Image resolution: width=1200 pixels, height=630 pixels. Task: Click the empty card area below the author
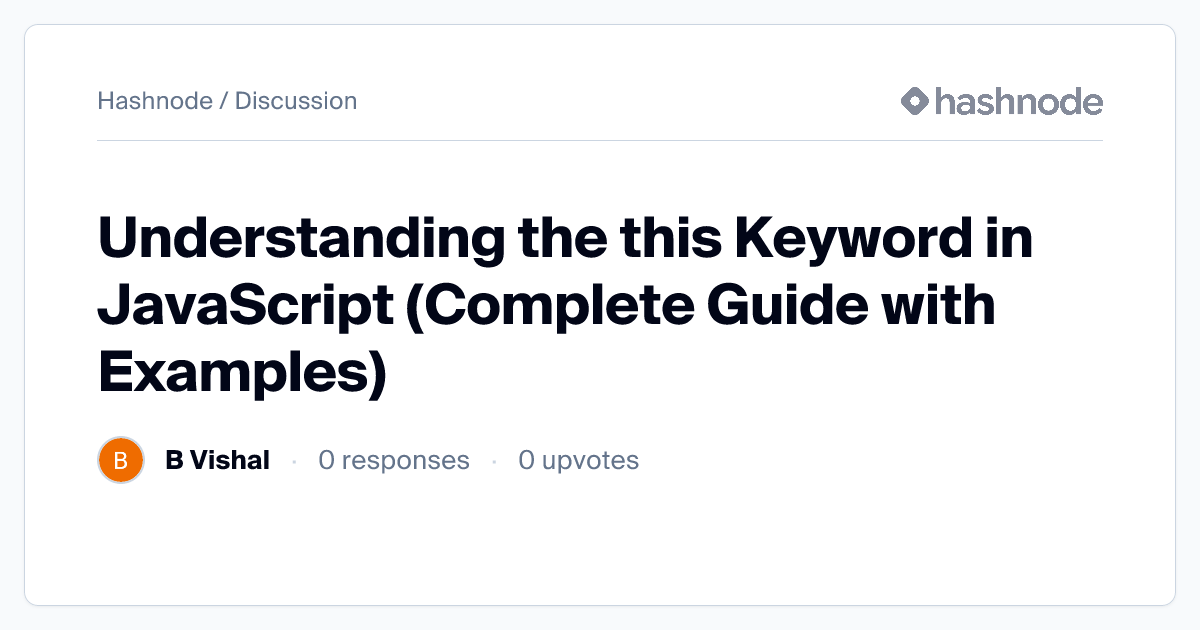click(600, 545)
